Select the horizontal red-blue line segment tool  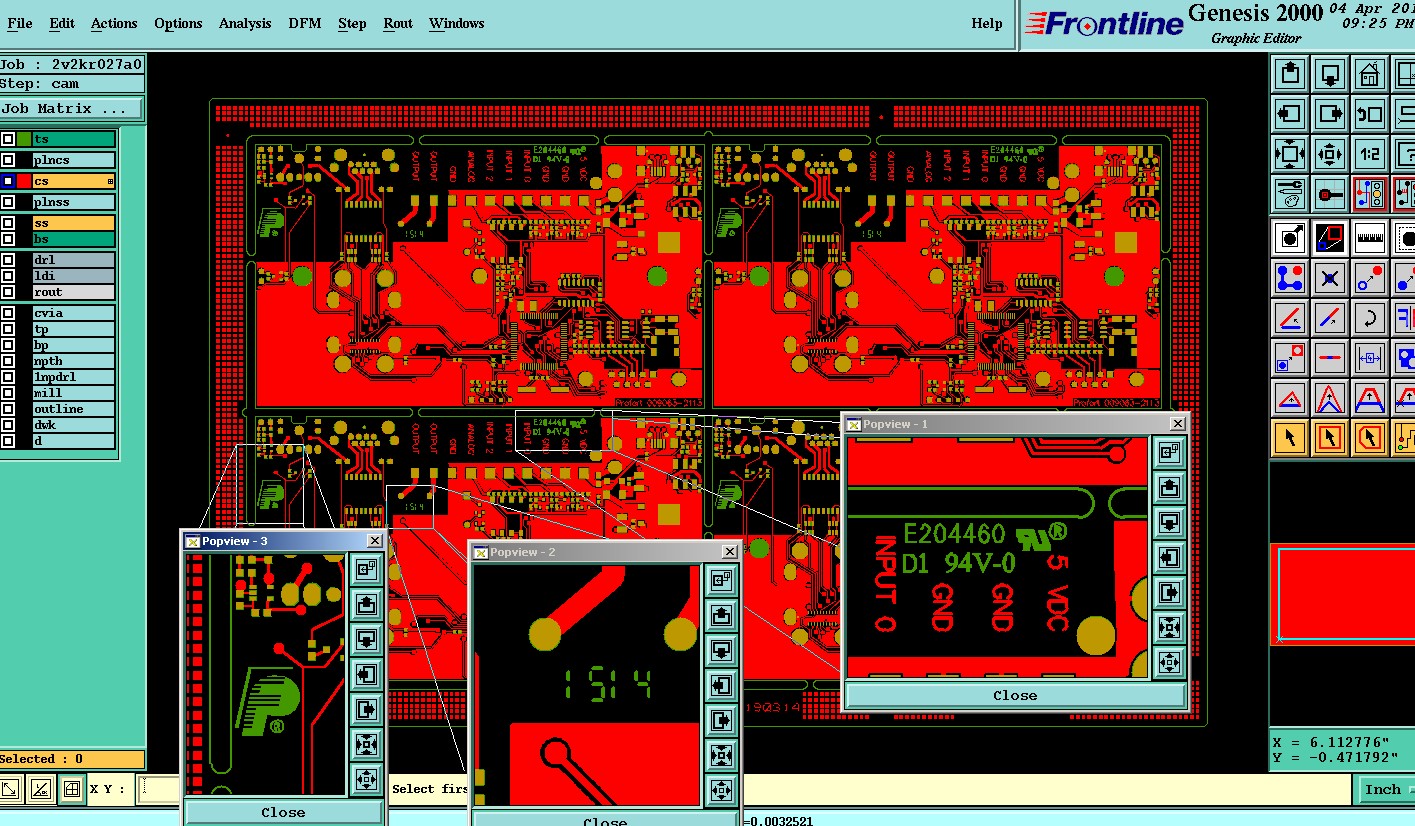point(1330,357)
